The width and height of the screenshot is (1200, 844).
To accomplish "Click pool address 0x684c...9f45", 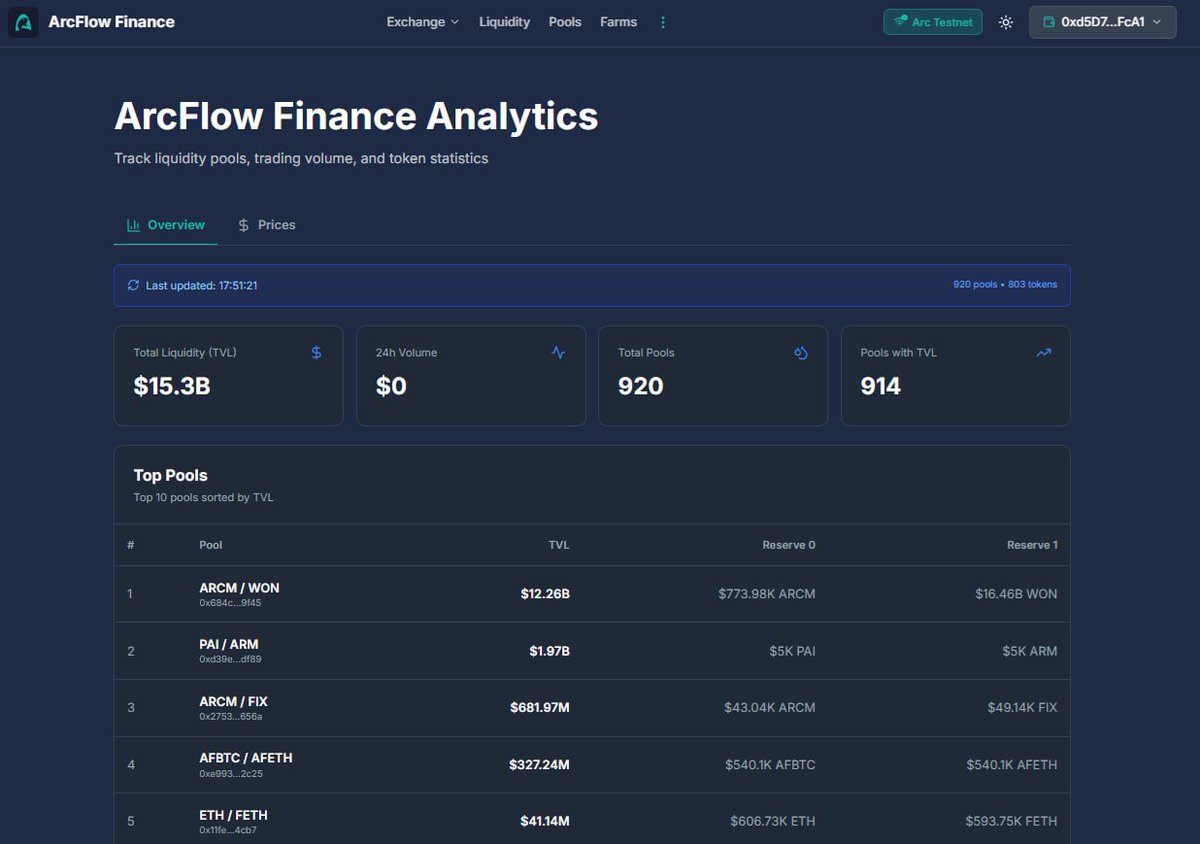I will coord(230,603).
